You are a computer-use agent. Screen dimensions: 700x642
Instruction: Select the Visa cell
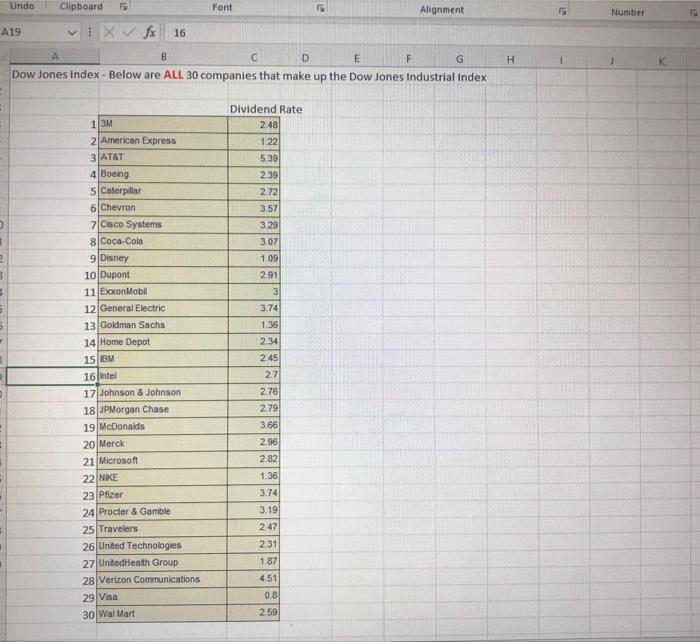(162, 596)
